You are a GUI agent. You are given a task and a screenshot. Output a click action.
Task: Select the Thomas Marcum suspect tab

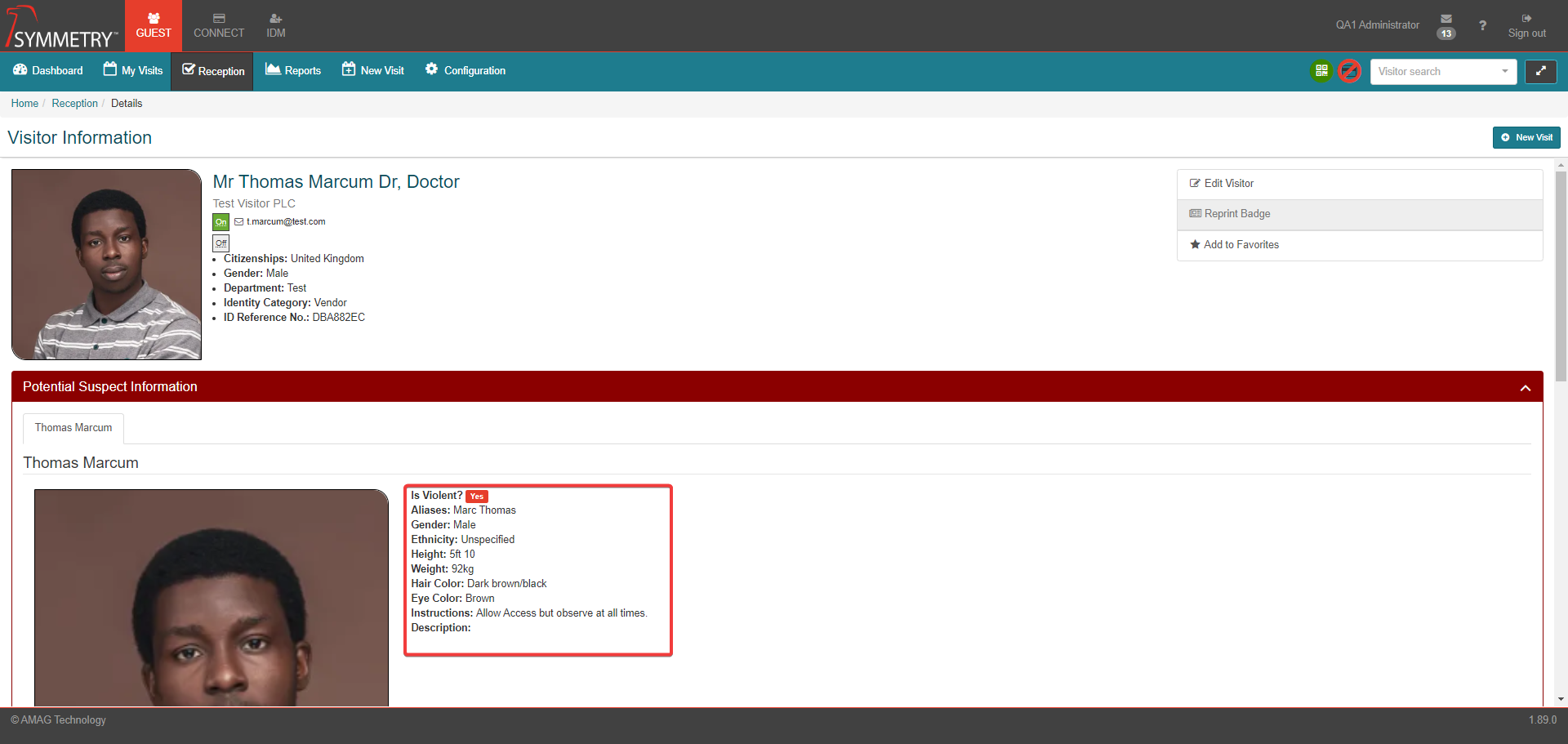[73, 428]
